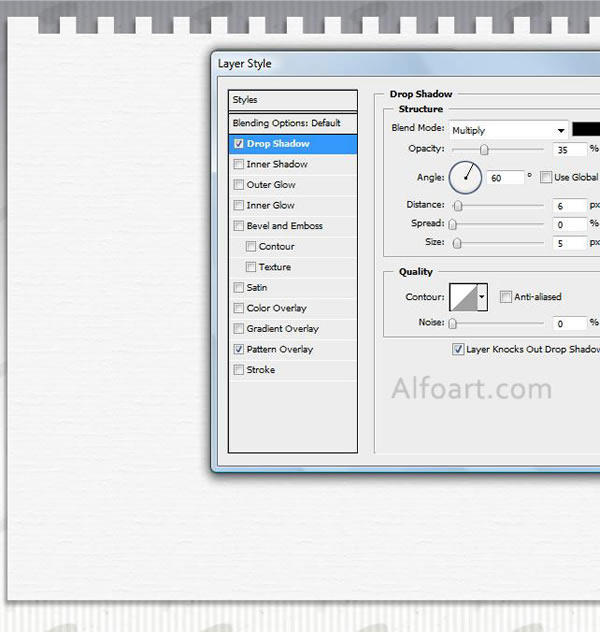
Task: Enable the Gradient Overlay checkbox
Action: [x=239, y=328]
